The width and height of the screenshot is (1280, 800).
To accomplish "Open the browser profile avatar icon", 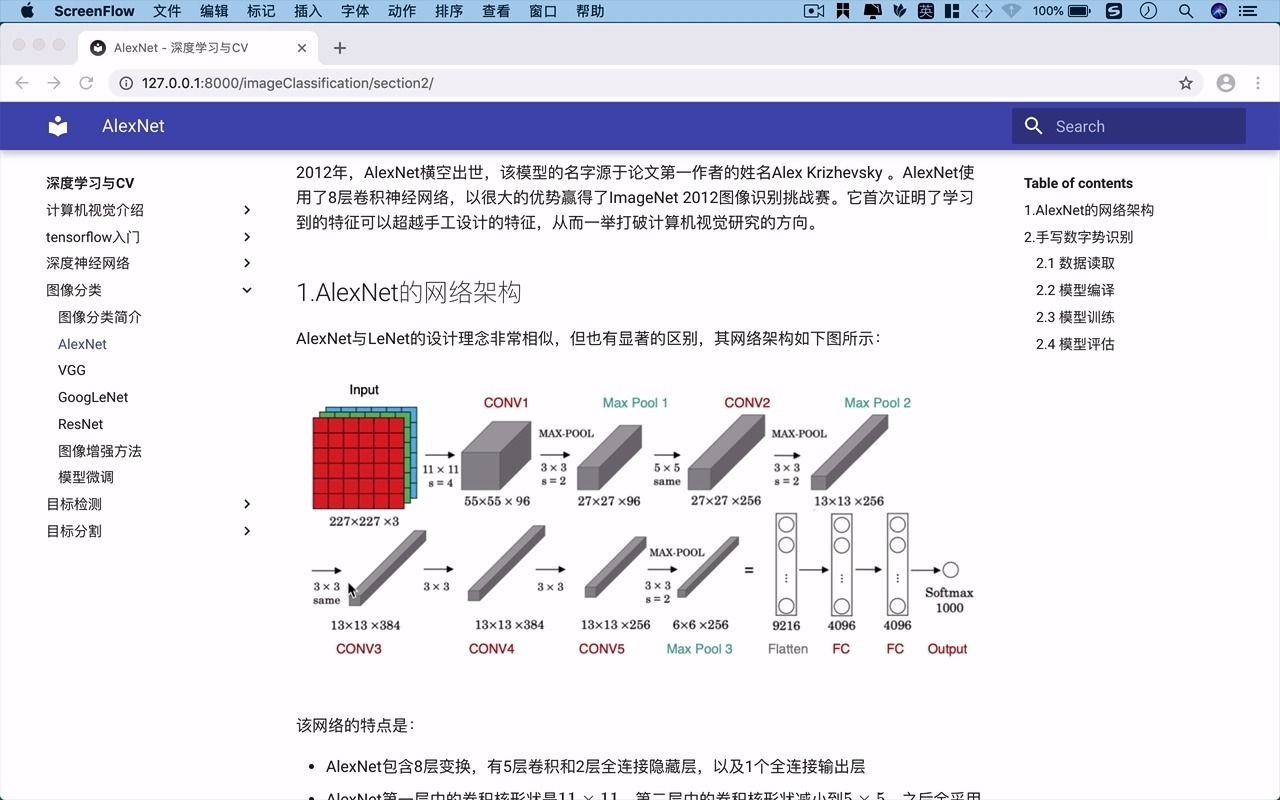I will click(1226, 83).
